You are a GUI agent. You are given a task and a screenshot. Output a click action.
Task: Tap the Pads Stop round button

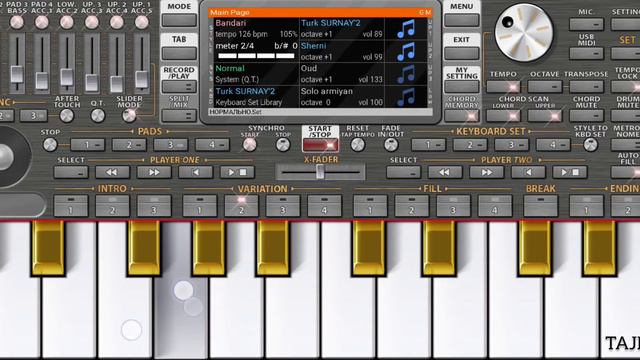click(50, 144)
